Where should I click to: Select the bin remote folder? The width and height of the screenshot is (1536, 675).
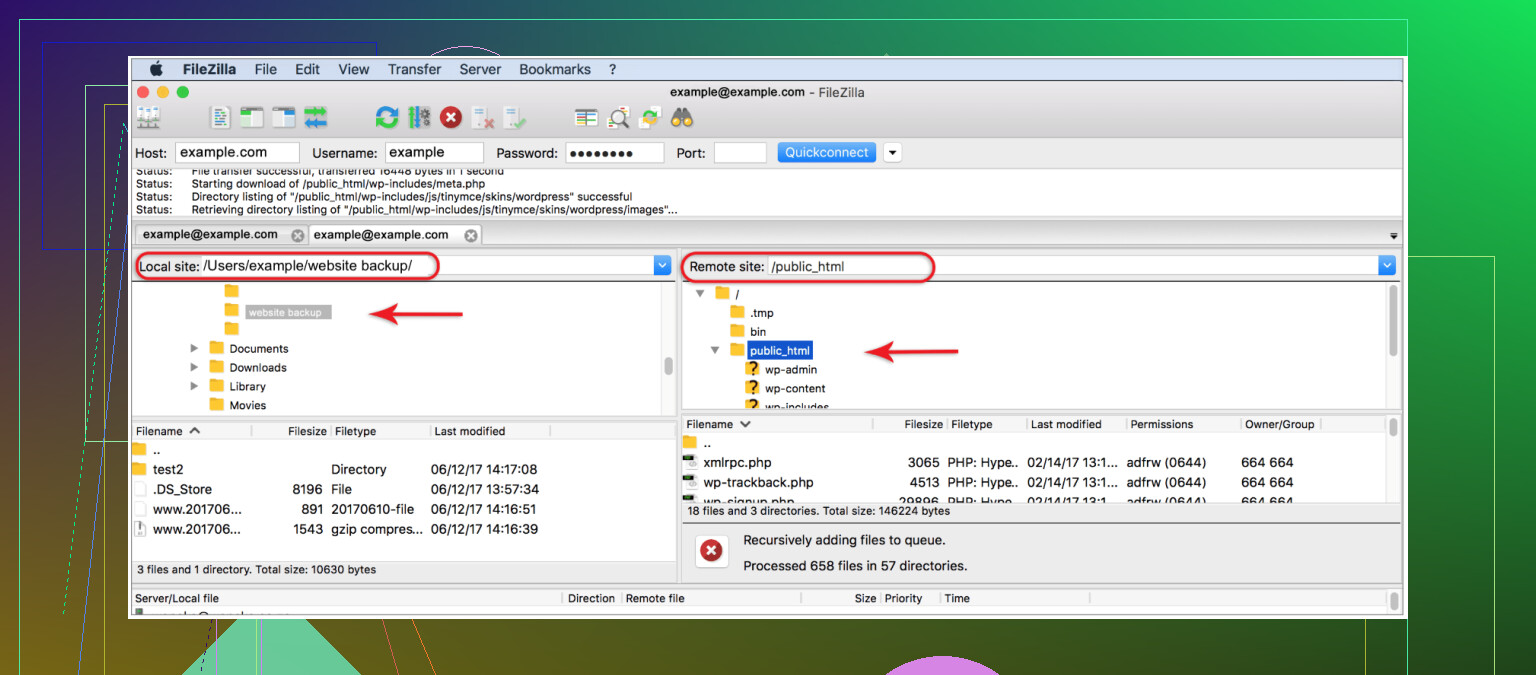pyautogui.click(x=758, y=331)
